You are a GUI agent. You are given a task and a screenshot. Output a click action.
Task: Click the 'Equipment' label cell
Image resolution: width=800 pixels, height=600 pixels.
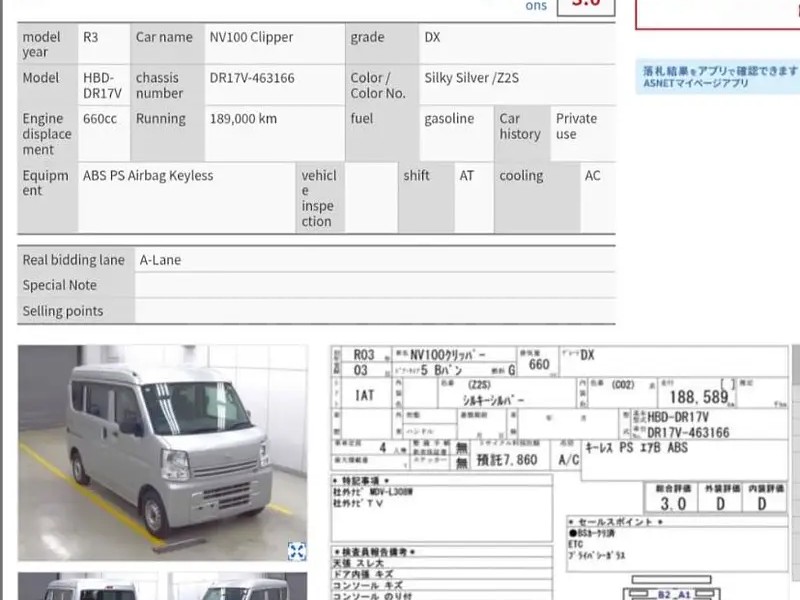47,198
